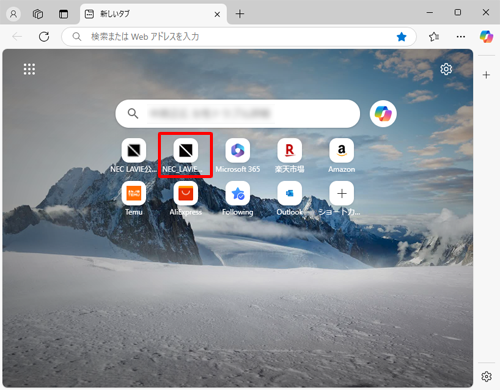Open the Favorites list button
This screenshot has width=500, height=390.
click(x=434, y=37)
